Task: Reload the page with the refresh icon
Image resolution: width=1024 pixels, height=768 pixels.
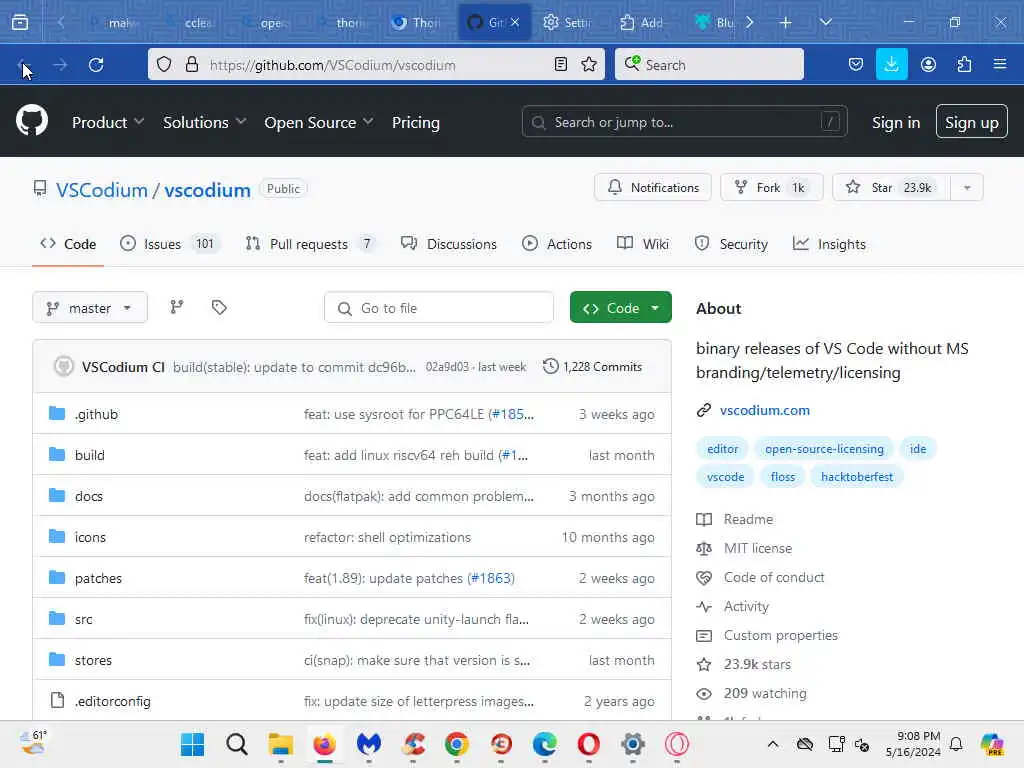Action: pos(96,65)
